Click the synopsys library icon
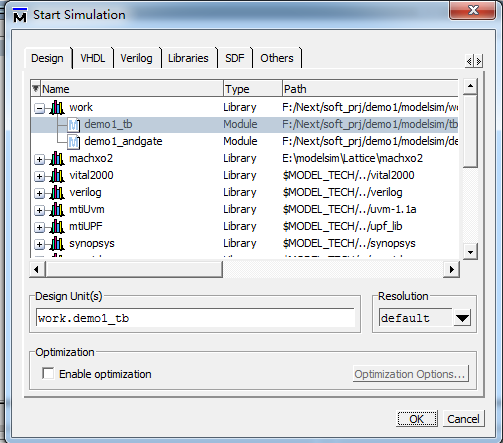This screenshot has height=443, width=503. [x=57, y=244]
